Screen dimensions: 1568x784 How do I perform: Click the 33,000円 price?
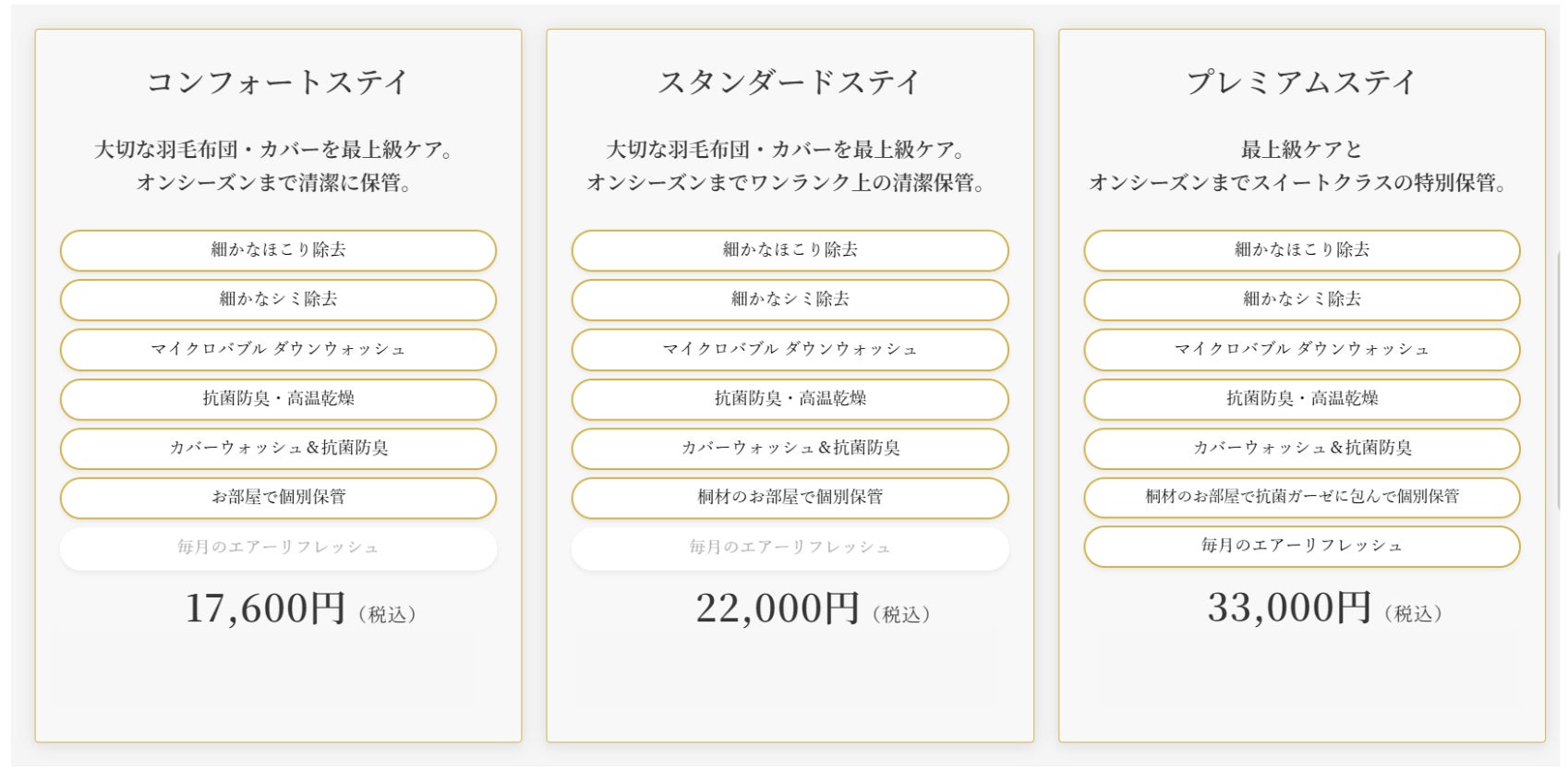tap(1289, 608)
